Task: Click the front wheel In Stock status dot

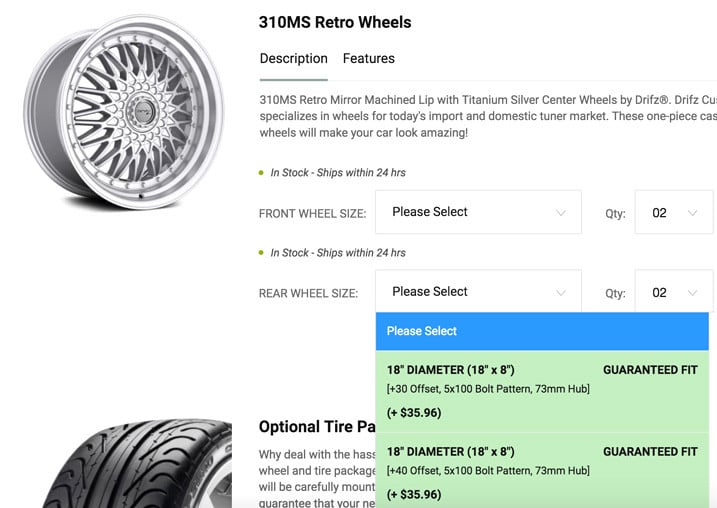Action: (x=261, y=173)
